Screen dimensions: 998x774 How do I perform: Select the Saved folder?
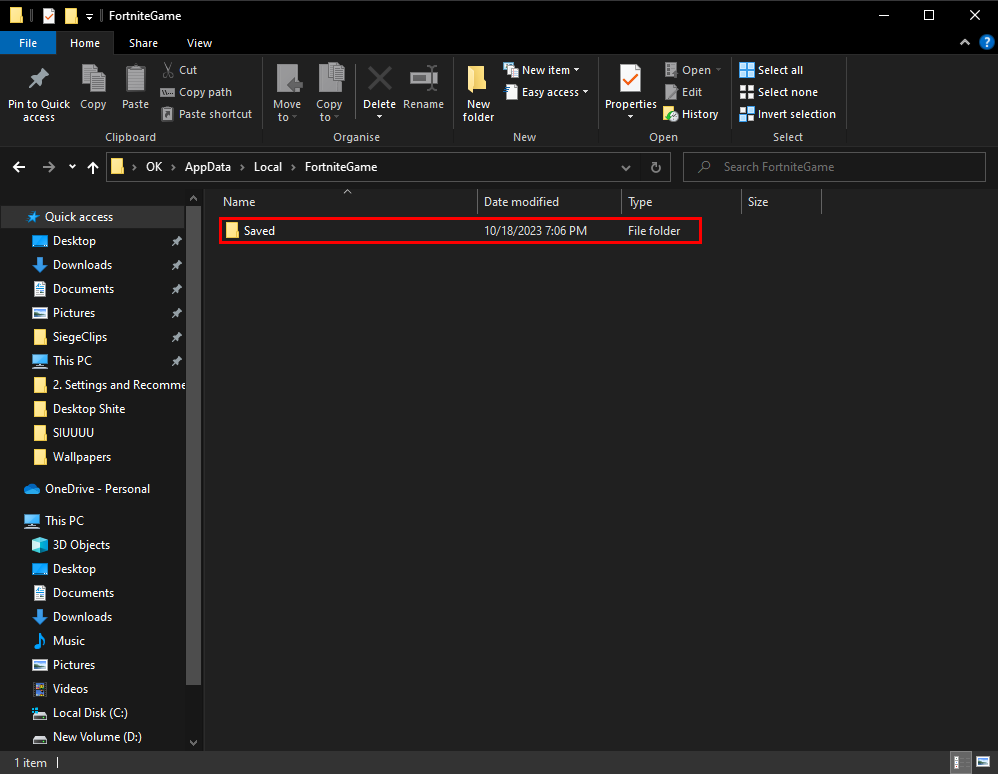[460, 230]
